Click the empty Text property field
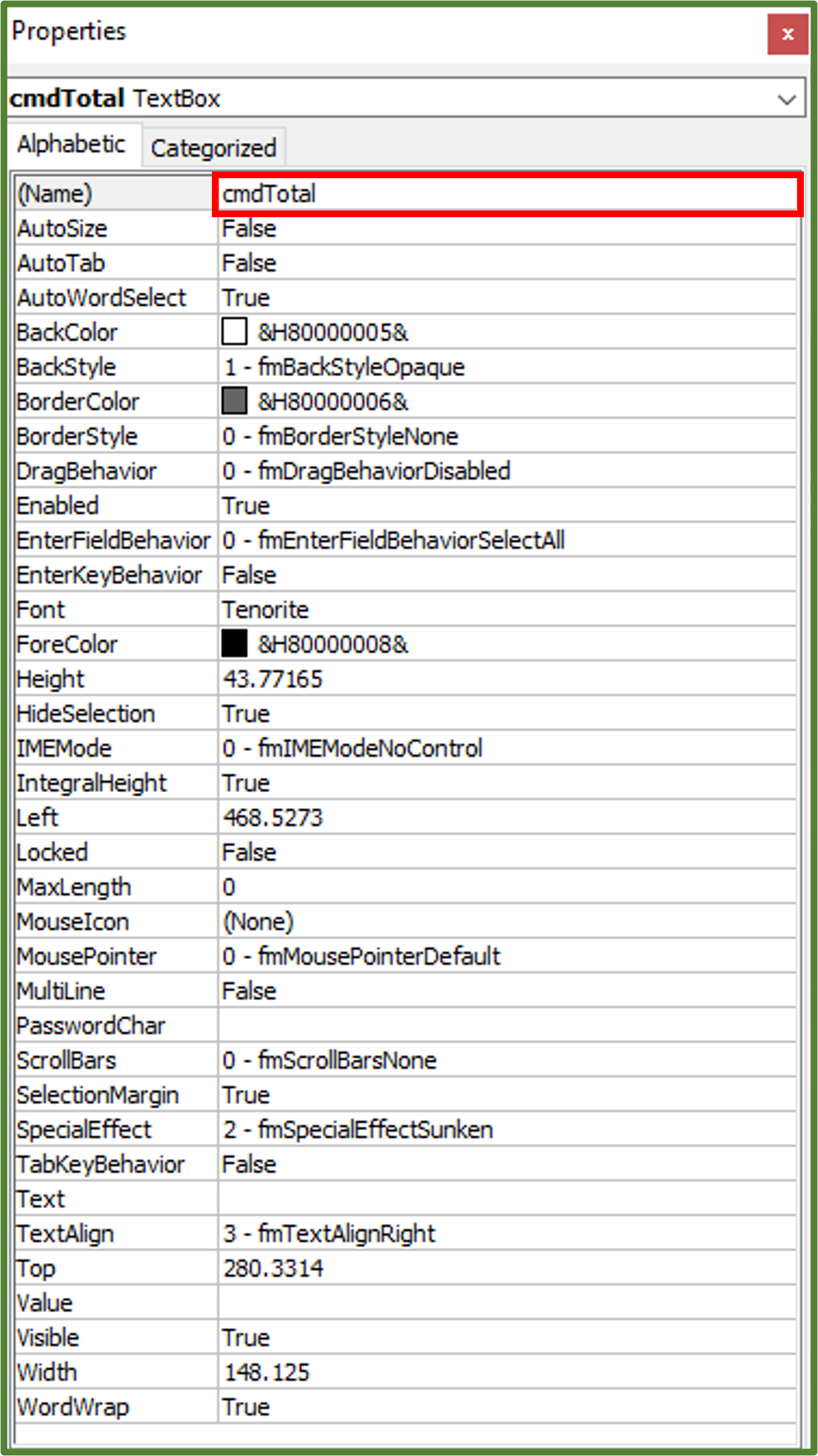 click(x=508, y=1199)
